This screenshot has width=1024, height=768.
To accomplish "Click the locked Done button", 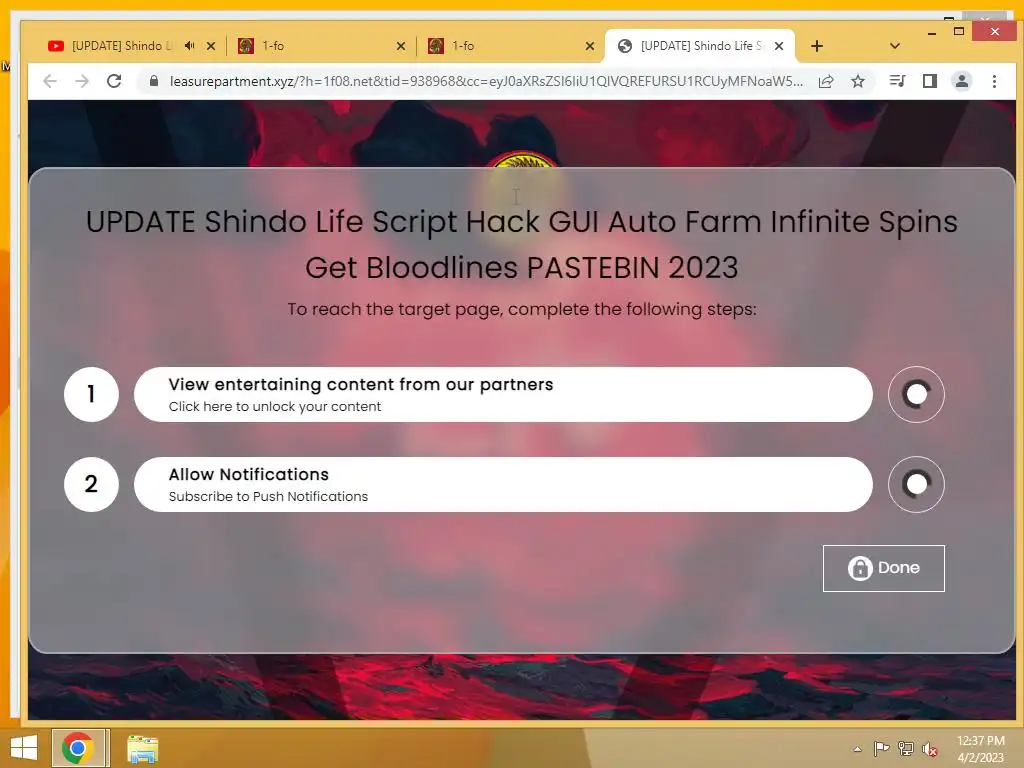I will [x=884, y=568].
